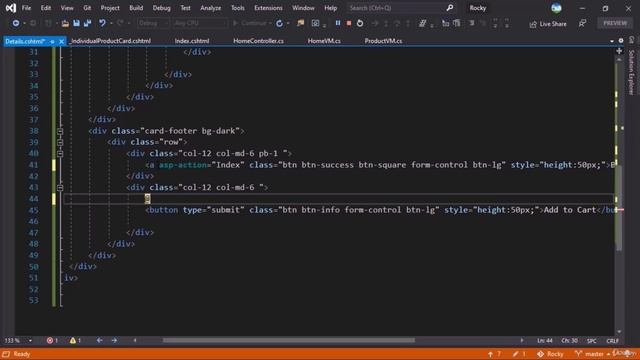640x360 pixels.
Task: Open the Tools menu
Action: [238, 8]
